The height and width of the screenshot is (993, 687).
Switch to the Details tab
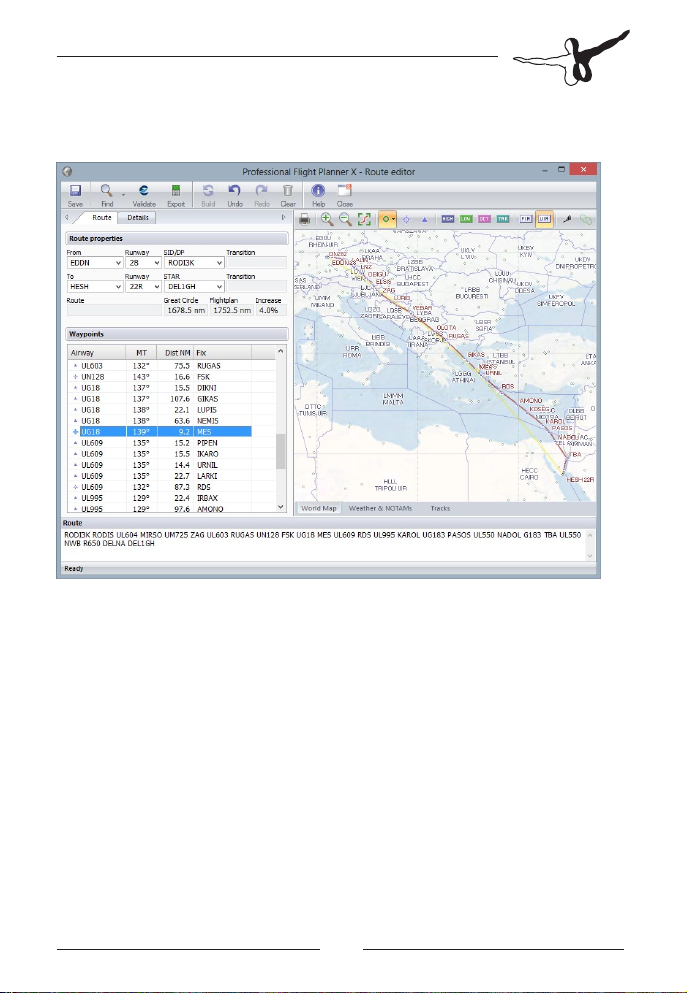point(137,217)
